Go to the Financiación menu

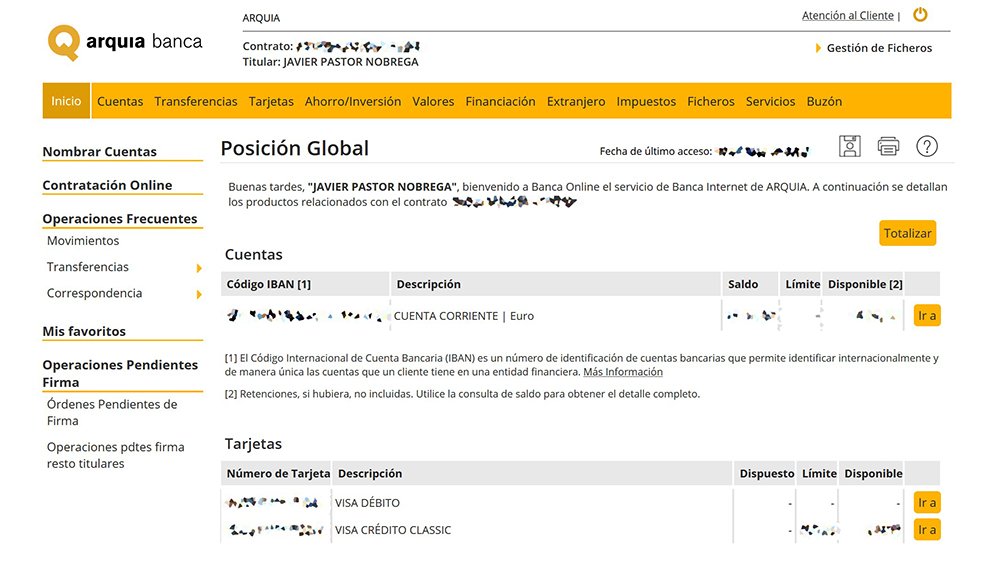(500, 101)
